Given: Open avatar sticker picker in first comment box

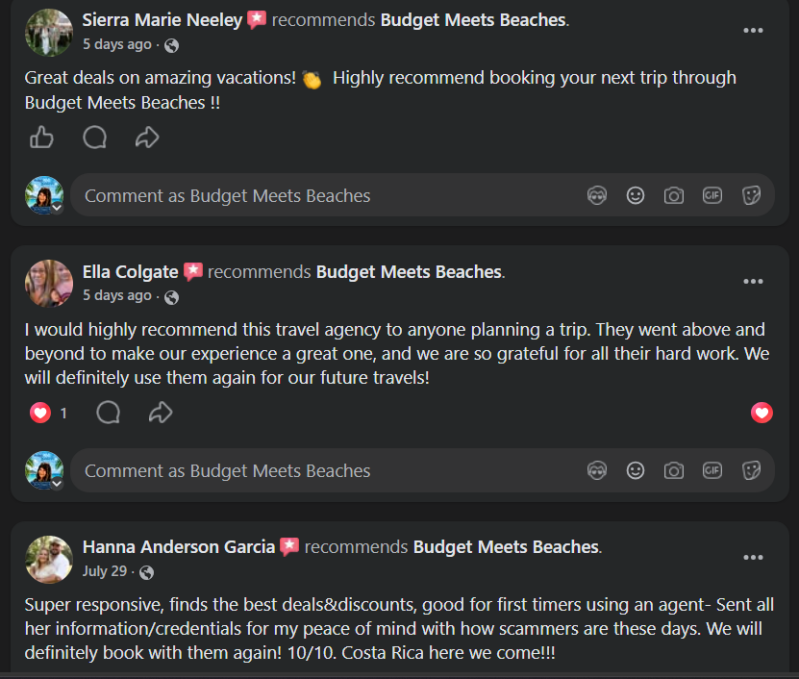Looking at the screenshot, I should (597, 195).
